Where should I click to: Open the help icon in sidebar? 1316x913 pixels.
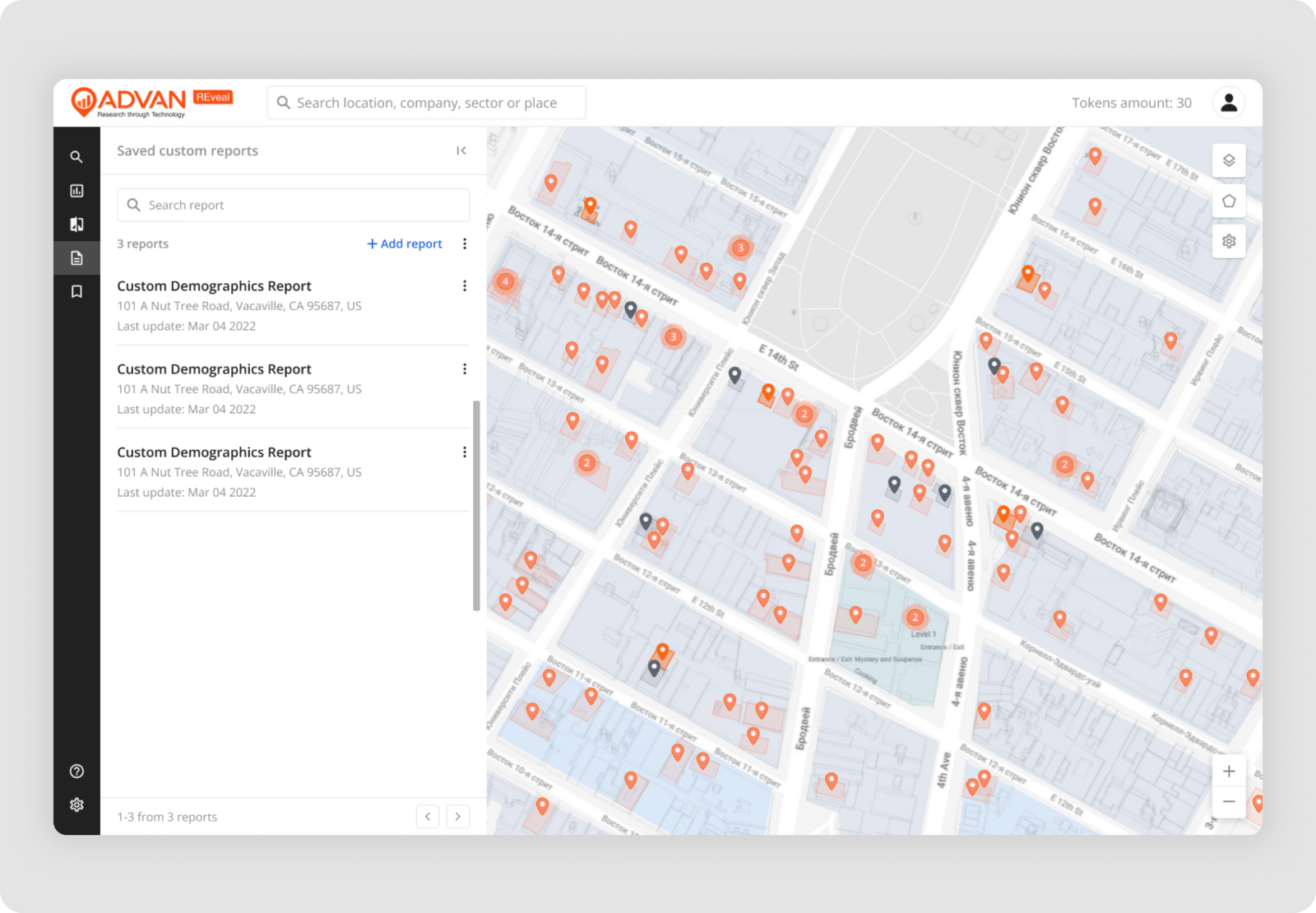point(76,771)
